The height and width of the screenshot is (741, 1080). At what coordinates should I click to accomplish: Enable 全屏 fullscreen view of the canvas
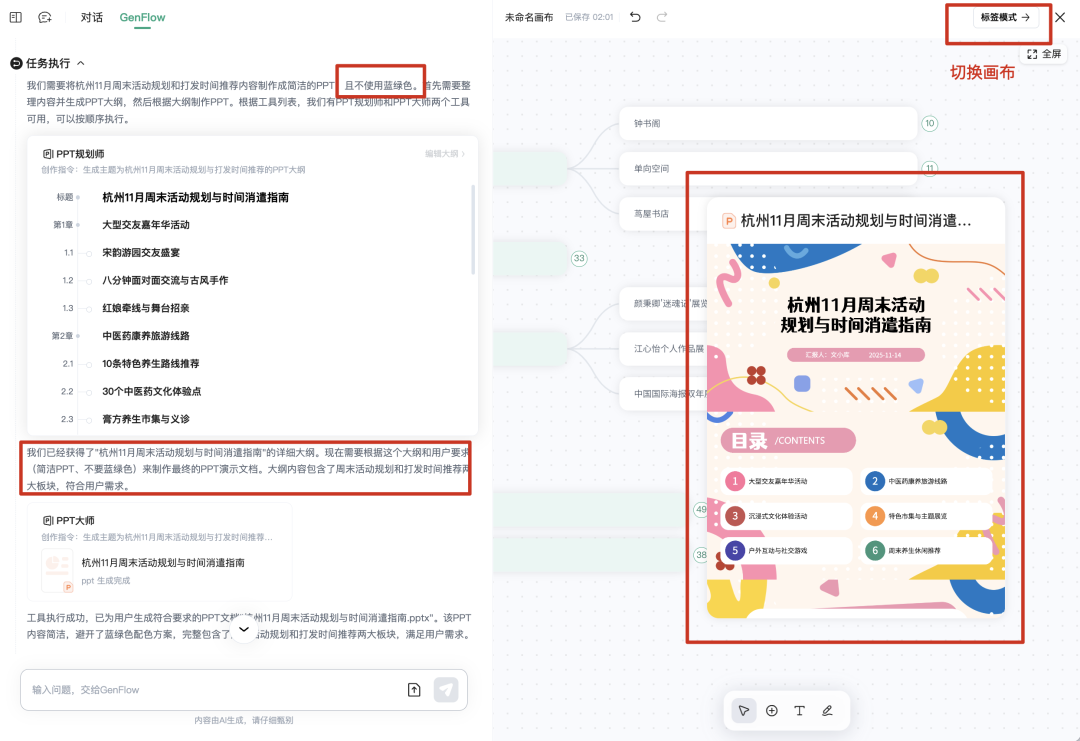[x=1044, y=55]
